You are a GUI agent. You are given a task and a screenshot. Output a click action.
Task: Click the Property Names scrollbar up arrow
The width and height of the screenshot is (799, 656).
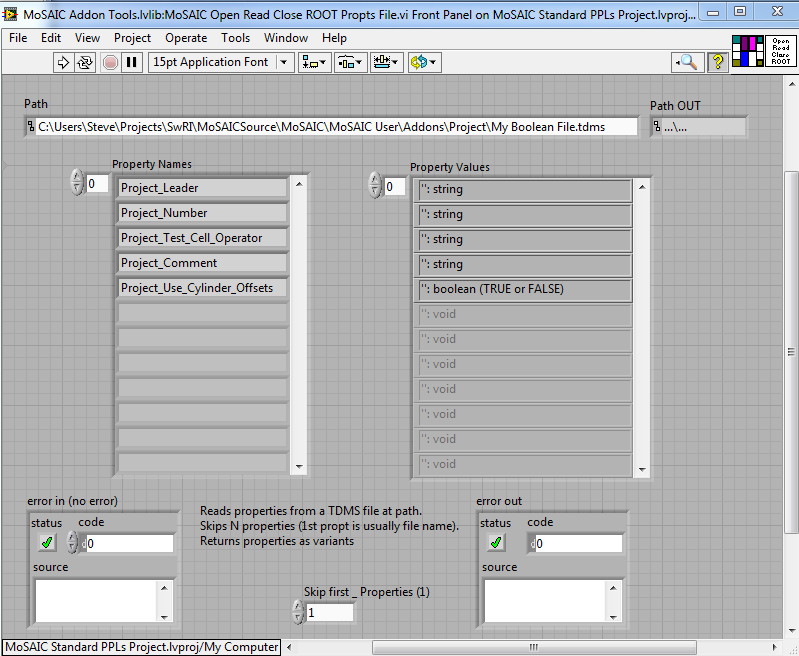(299, 184)
